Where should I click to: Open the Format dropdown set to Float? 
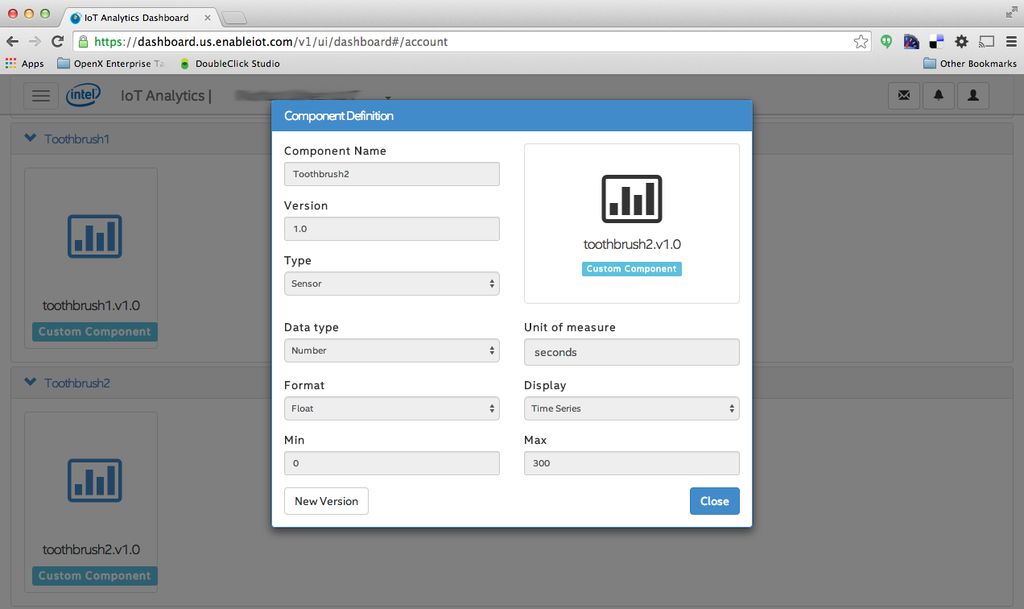click(x=392, y=409)
